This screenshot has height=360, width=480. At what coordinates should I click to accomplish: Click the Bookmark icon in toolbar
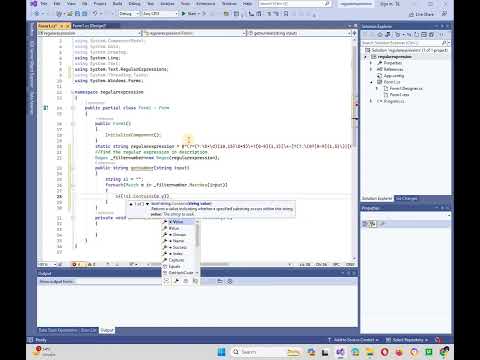pos(286,14)
